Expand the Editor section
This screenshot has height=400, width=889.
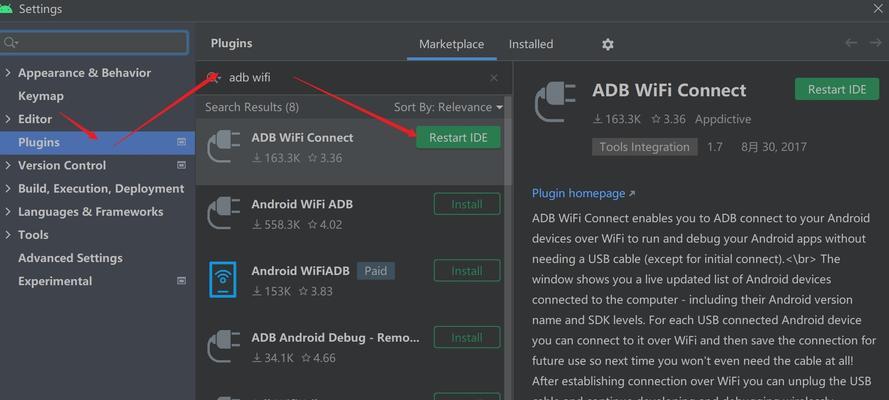point(7,119)
